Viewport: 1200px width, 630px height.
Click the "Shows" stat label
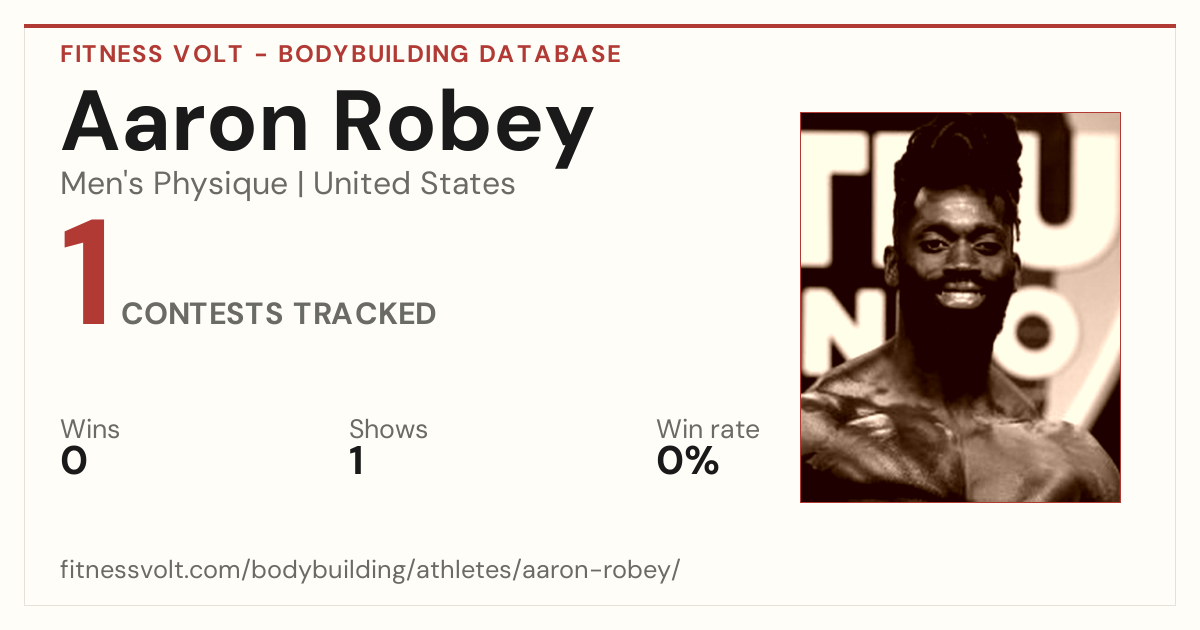(388, 430)
